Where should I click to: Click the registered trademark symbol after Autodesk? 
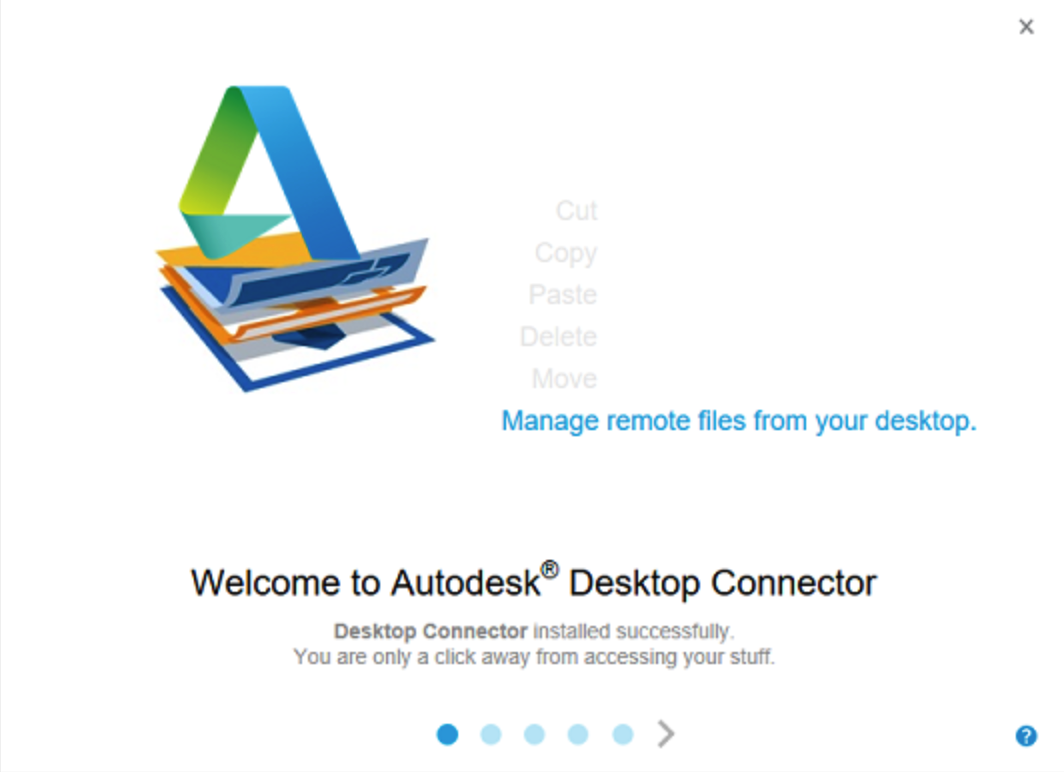pyautogui.click(x=550, y=570)
